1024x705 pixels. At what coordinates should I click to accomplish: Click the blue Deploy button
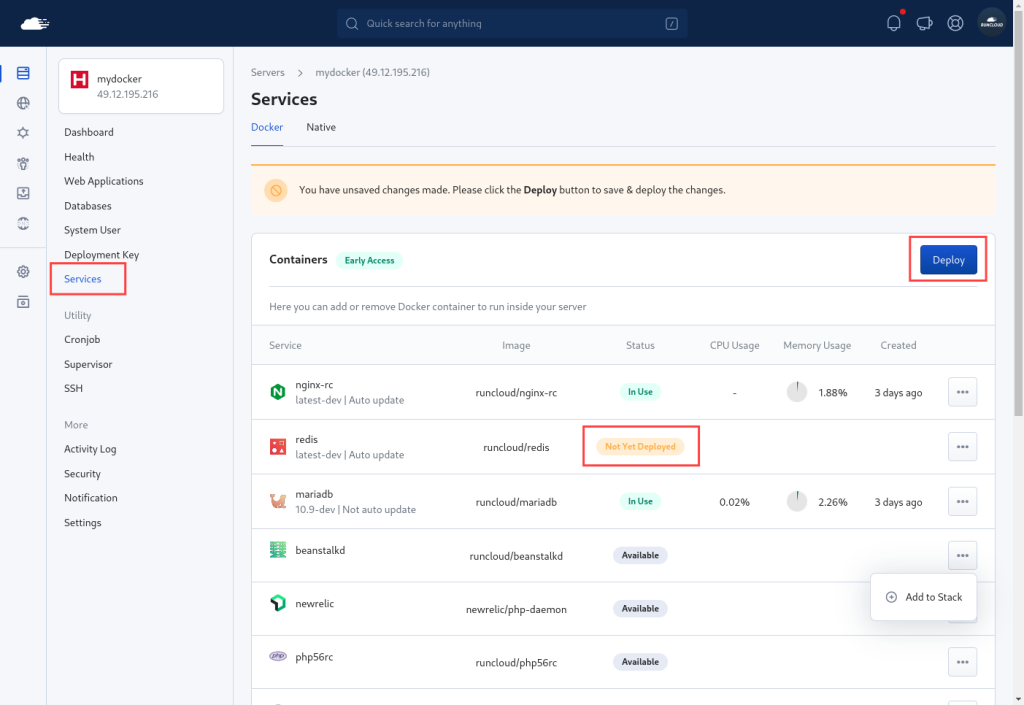click(948, 260)
